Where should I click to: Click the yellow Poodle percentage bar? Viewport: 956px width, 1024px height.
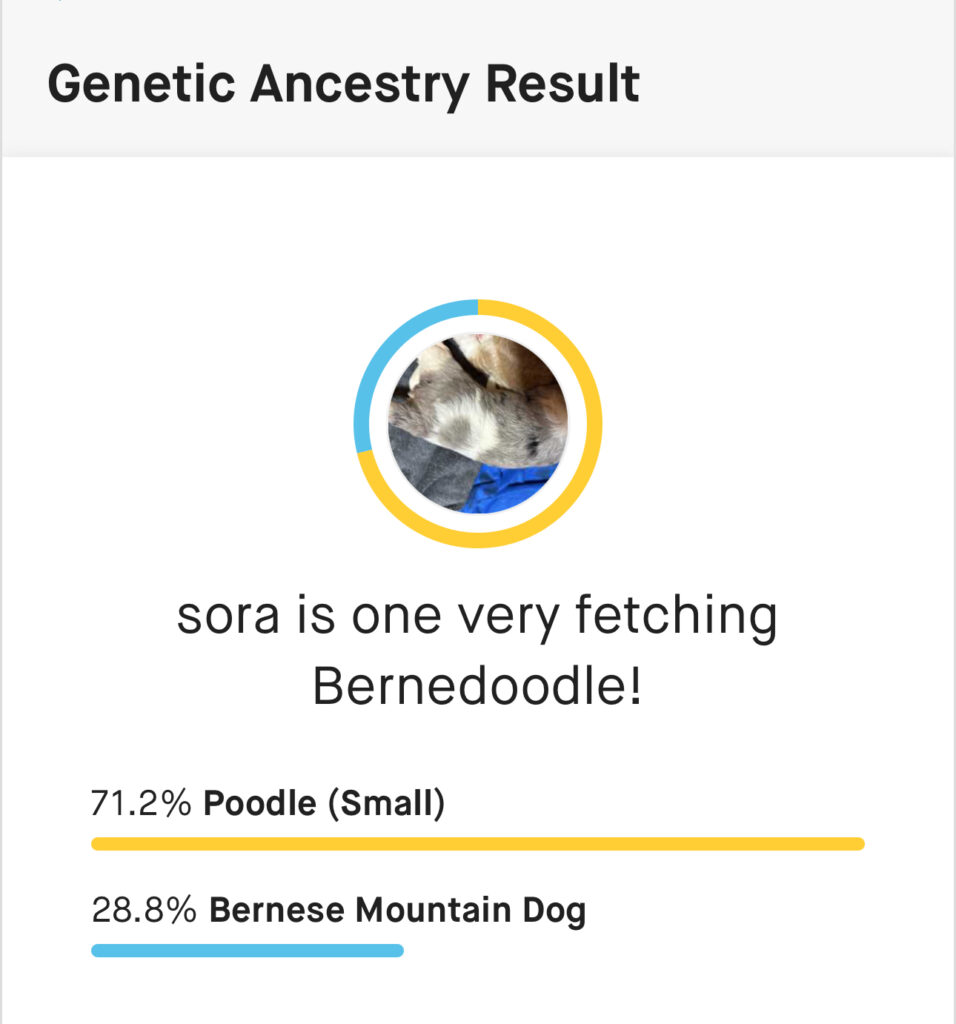click(x=477, y=844)
